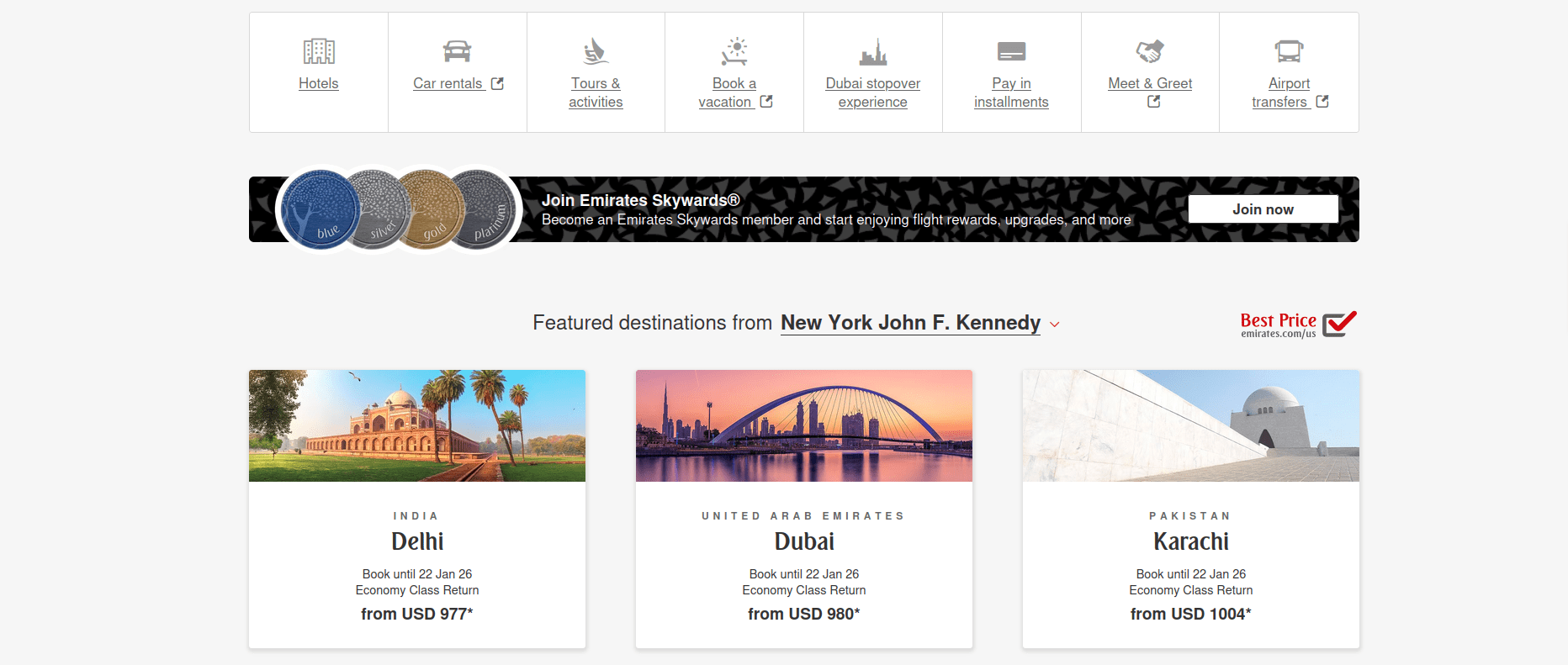Open the New York John F. Kennedy dropdown
The width and height of the screenshot is (1568, 665).
tap(910, 323)
